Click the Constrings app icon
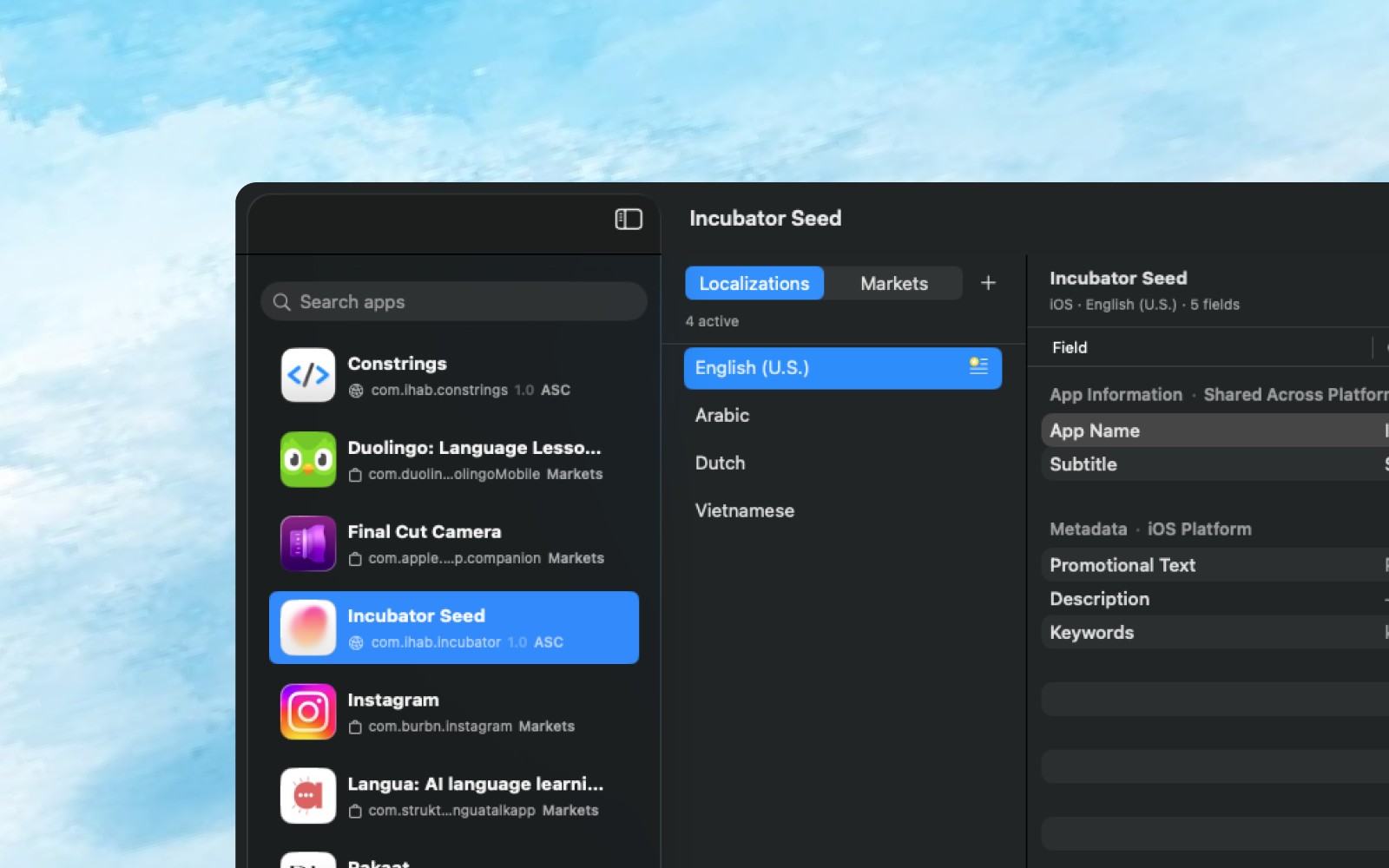Viewport: 1389px width, 868px height. tap(308, 375)
